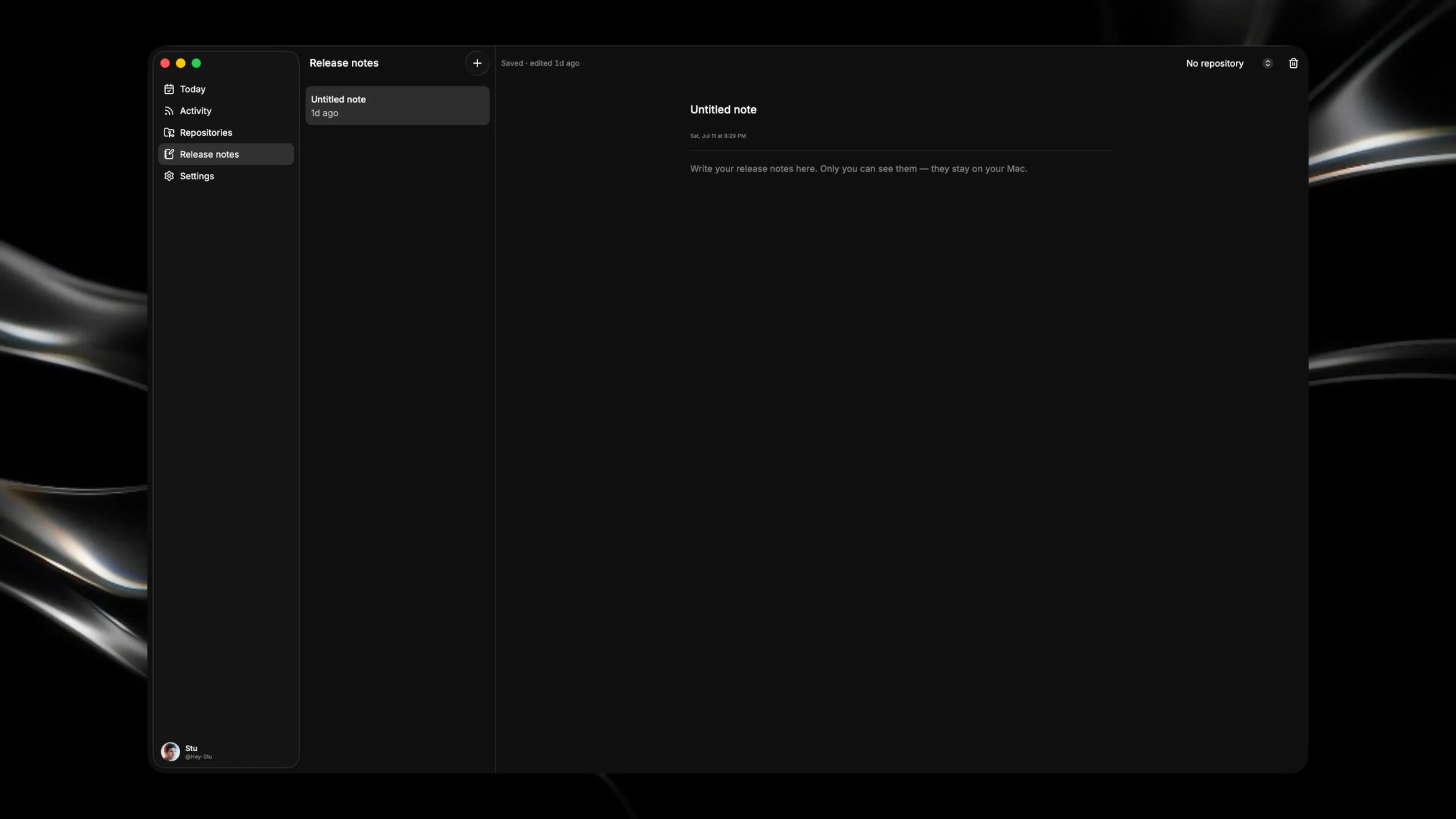Select the Untitled note list item
The height and width of the screenshot is (819, 1456).
[x=397, y=106]
